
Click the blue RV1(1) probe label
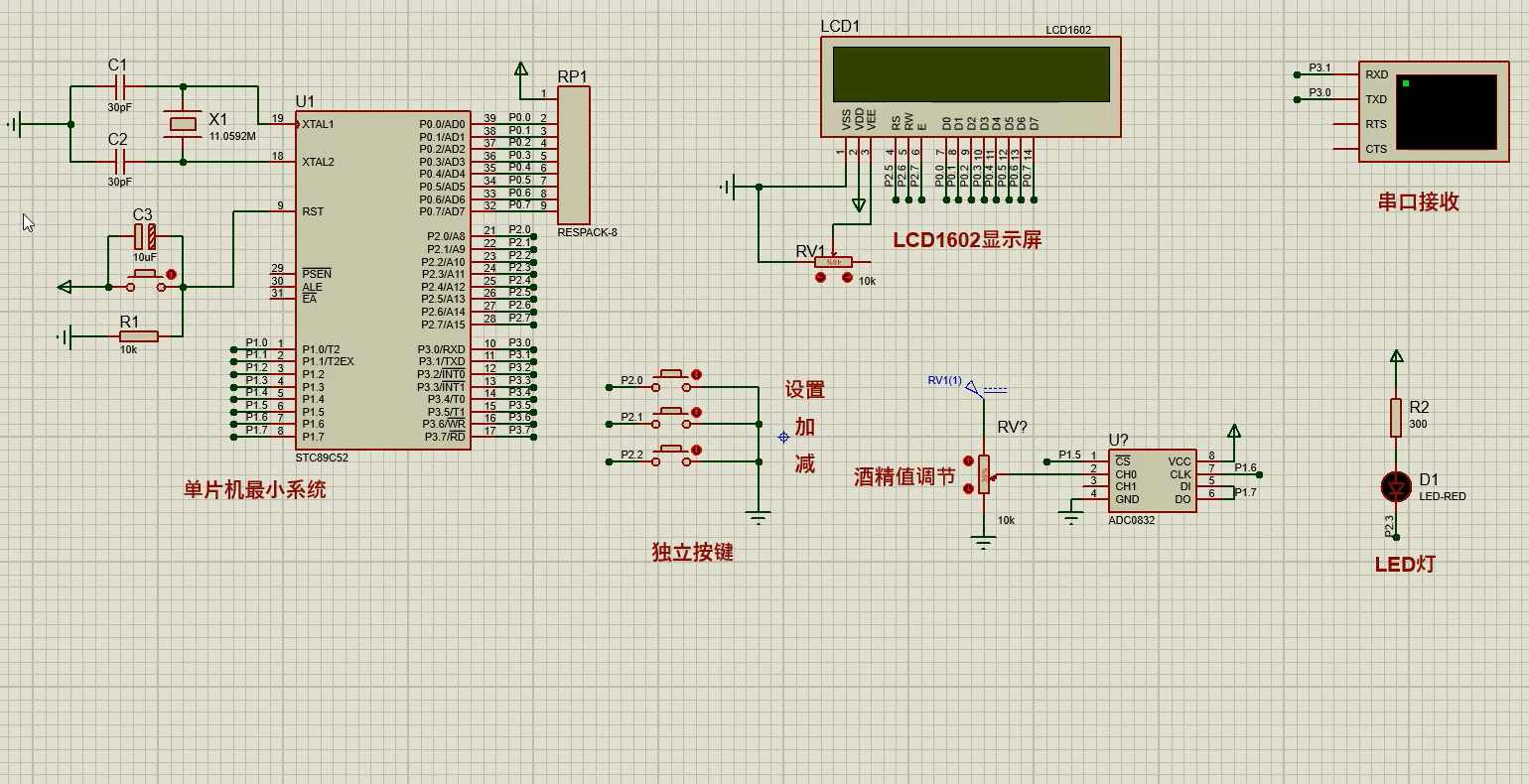944,380
